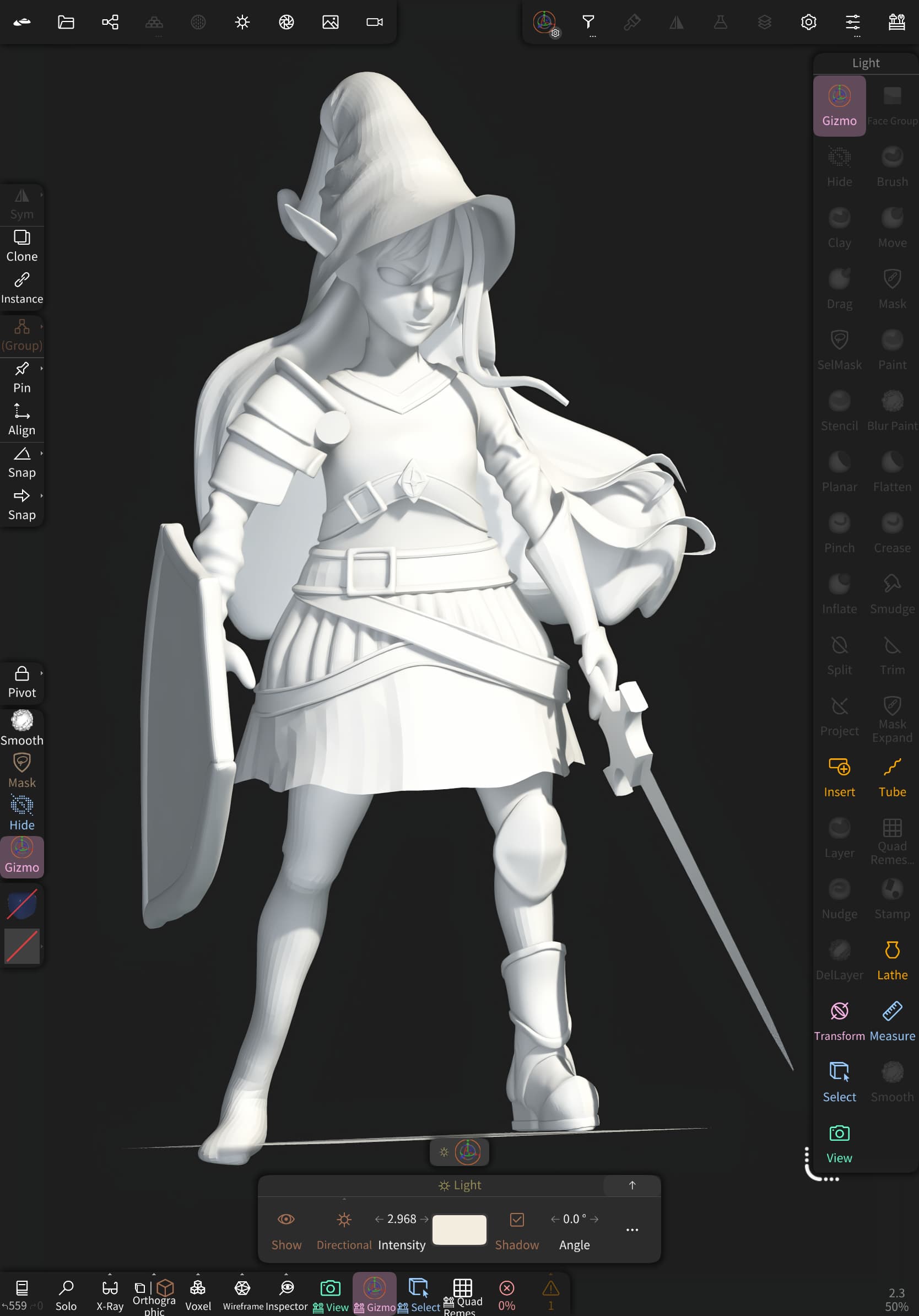Open the Interface sliders icon
The height and width of the screenshot is (1316, 919).
(852, 23)
